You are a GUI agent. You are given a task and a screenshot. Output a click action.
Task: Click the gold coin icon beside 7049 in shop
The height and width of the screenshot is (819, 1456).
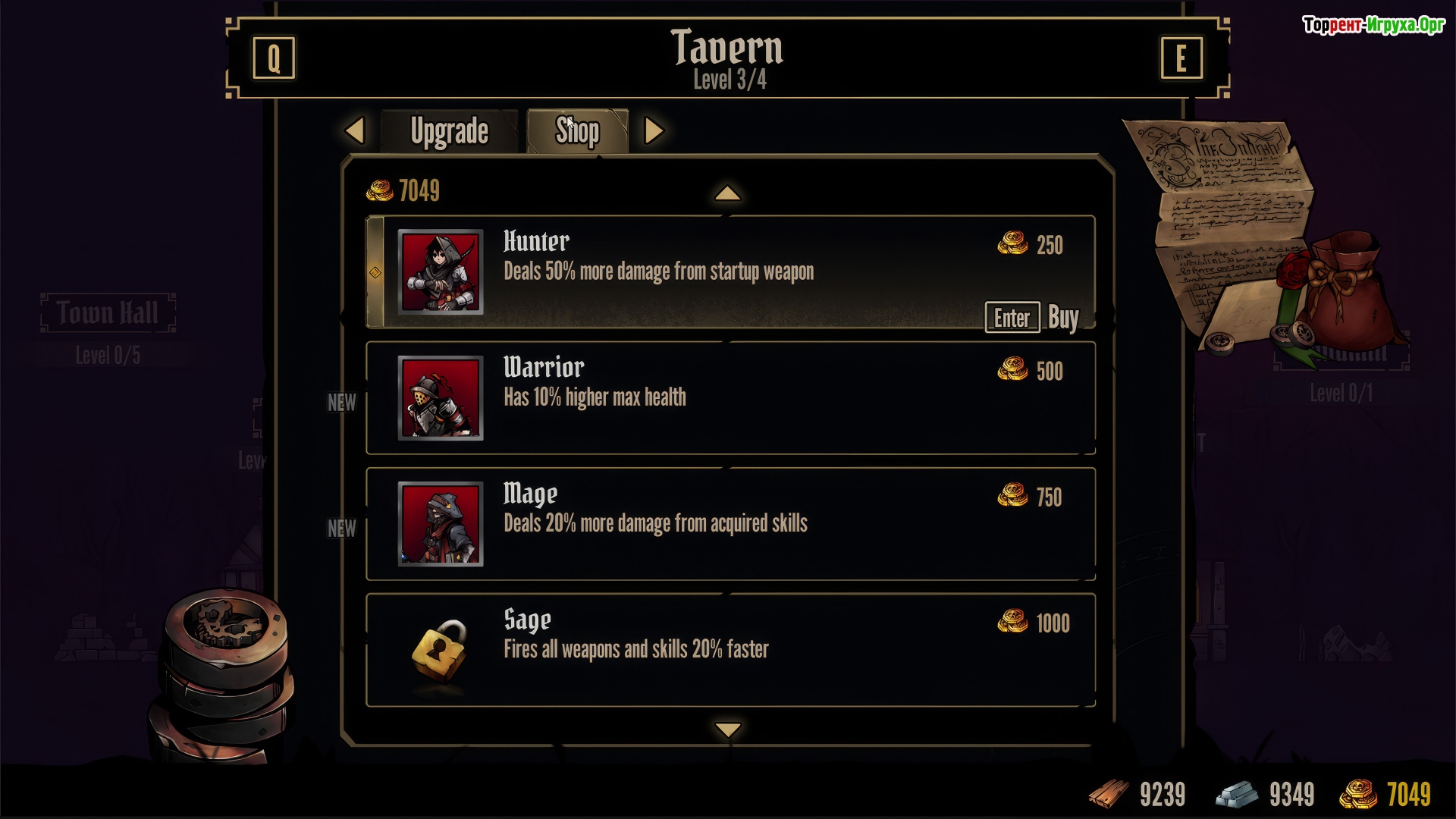click(379, 190)
